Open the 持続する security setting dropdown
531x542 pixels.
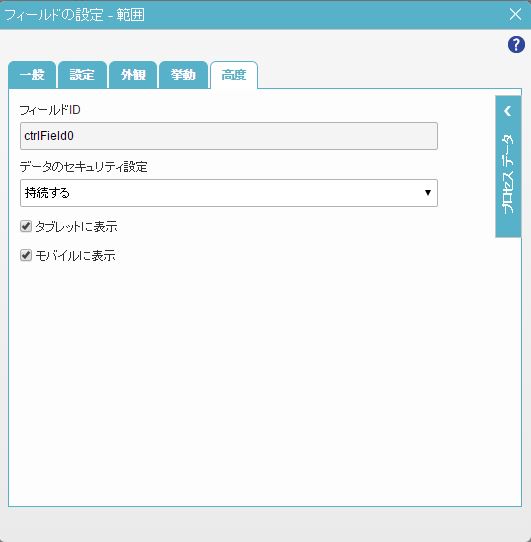click(x=229, y=193)
